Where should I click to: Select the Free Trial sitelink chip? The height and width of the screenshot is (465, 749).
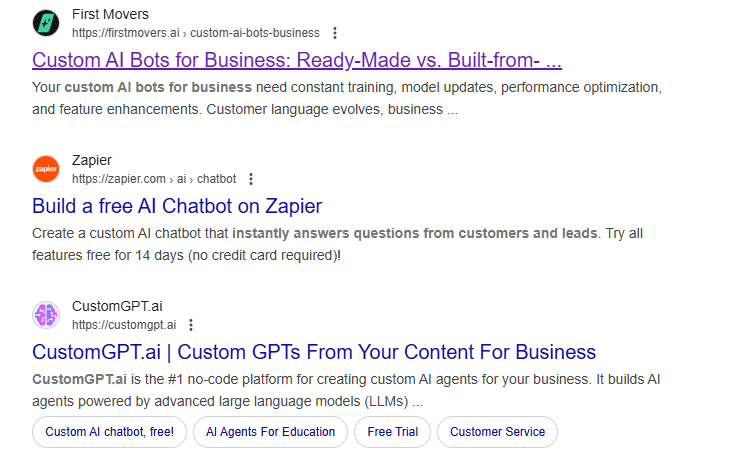[x=393, y=432]
